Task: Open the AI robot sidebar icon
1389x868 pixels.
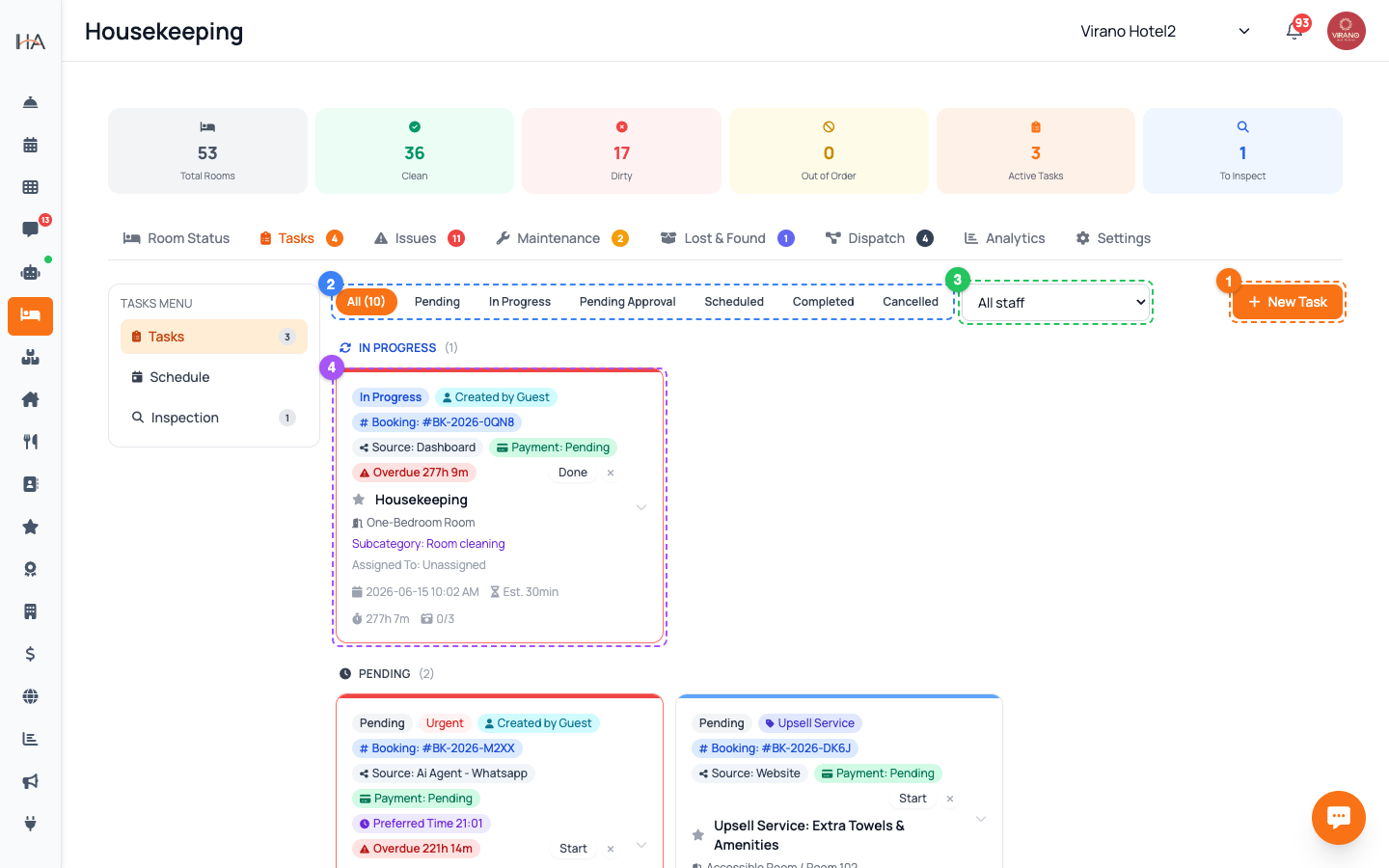Action: tap(30, 272)
